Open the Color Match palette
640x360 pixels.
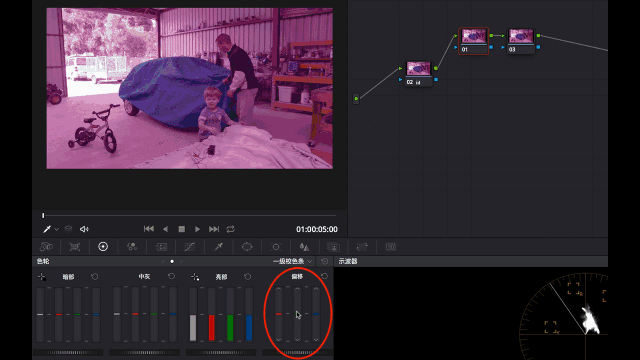tap(75, 247)
